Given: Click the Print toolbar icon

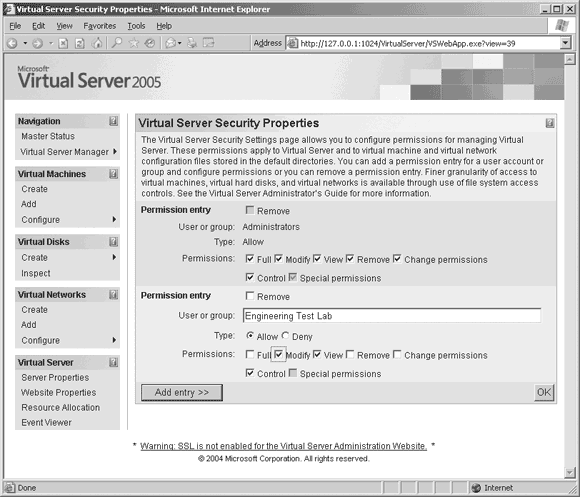Looking at the screenshot, I should coord(192,43).
